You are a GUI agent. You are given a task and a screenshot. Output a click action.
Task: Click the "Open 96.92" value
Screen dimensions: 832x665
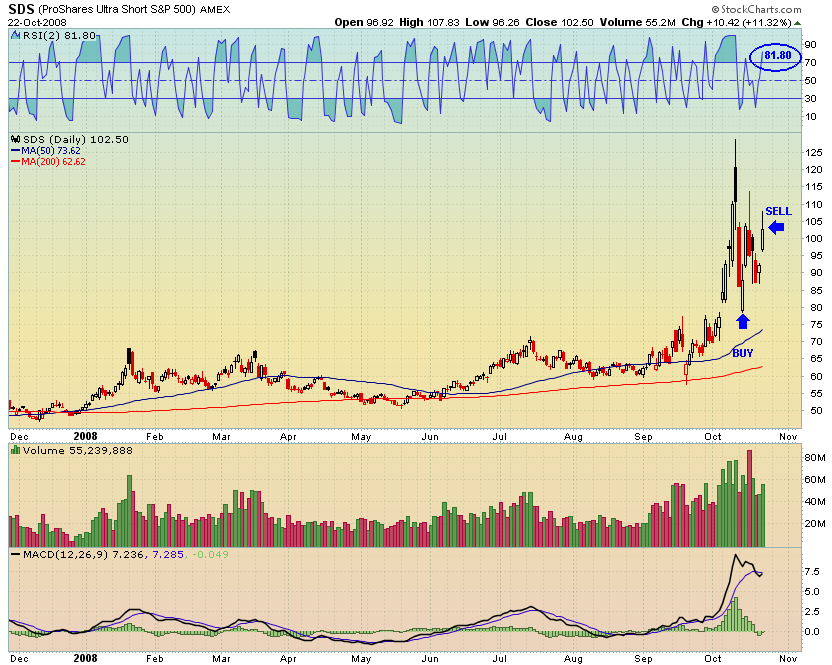coord(364,22)
